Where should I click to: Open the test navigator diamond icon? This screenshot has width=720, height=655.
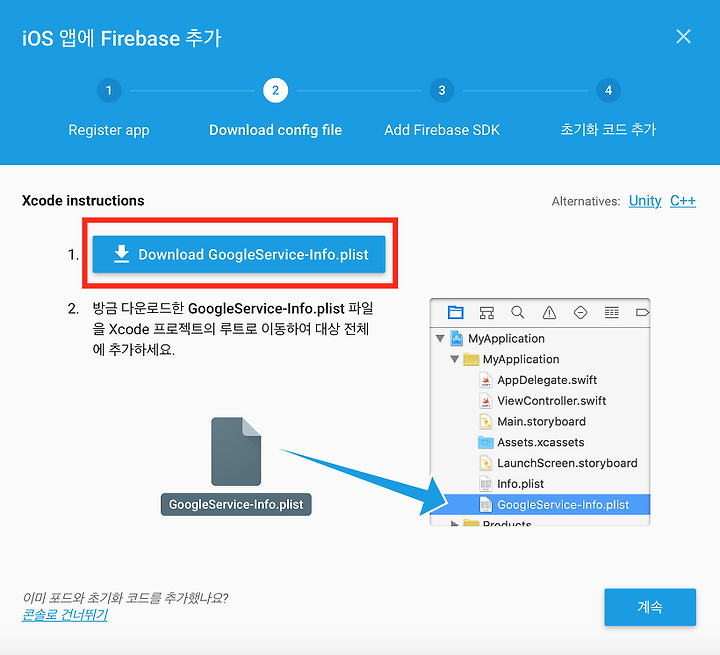(580, 313)
